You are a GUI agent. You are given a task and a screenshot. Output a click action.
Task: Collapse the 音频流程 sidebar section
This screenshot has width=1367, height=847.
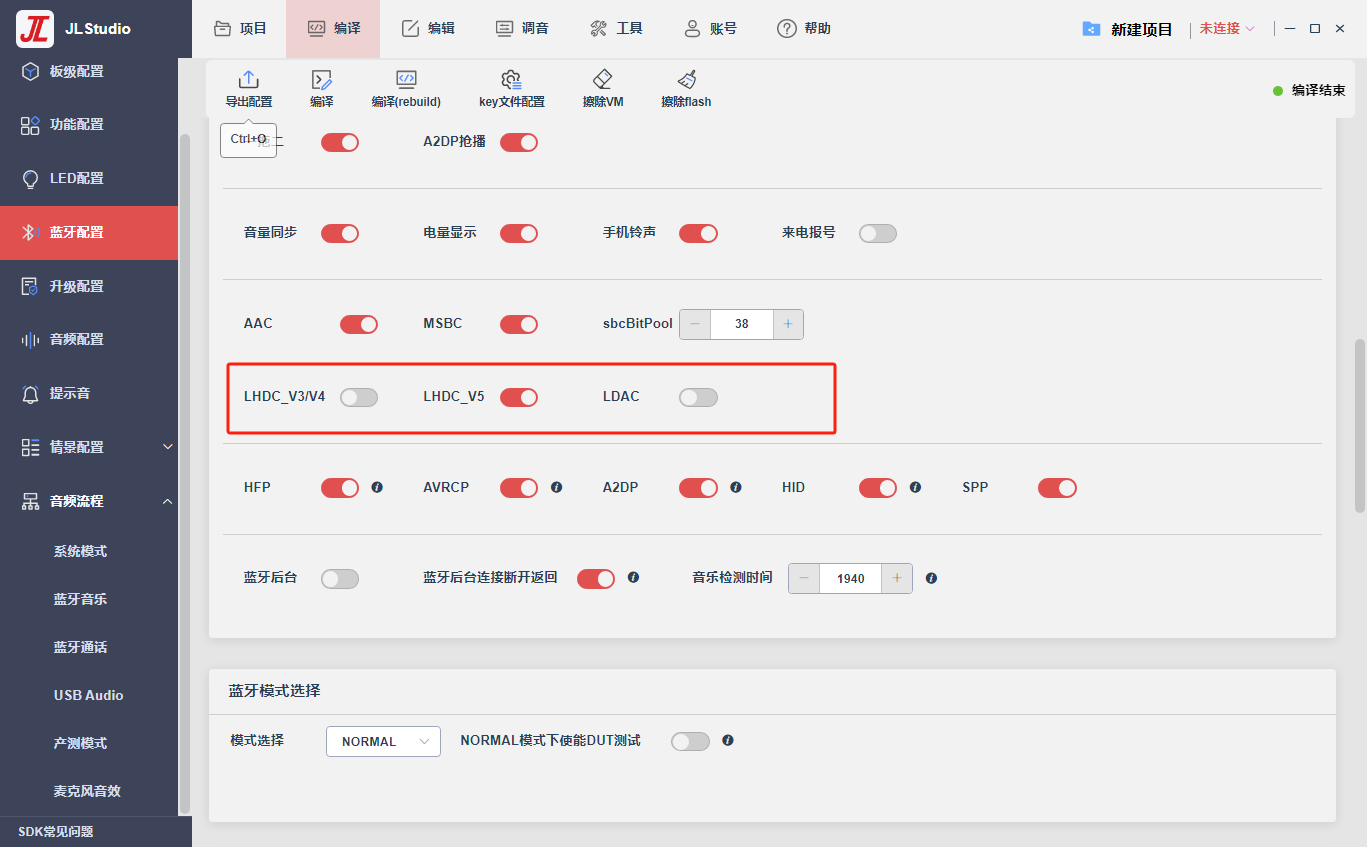[167, 501]
